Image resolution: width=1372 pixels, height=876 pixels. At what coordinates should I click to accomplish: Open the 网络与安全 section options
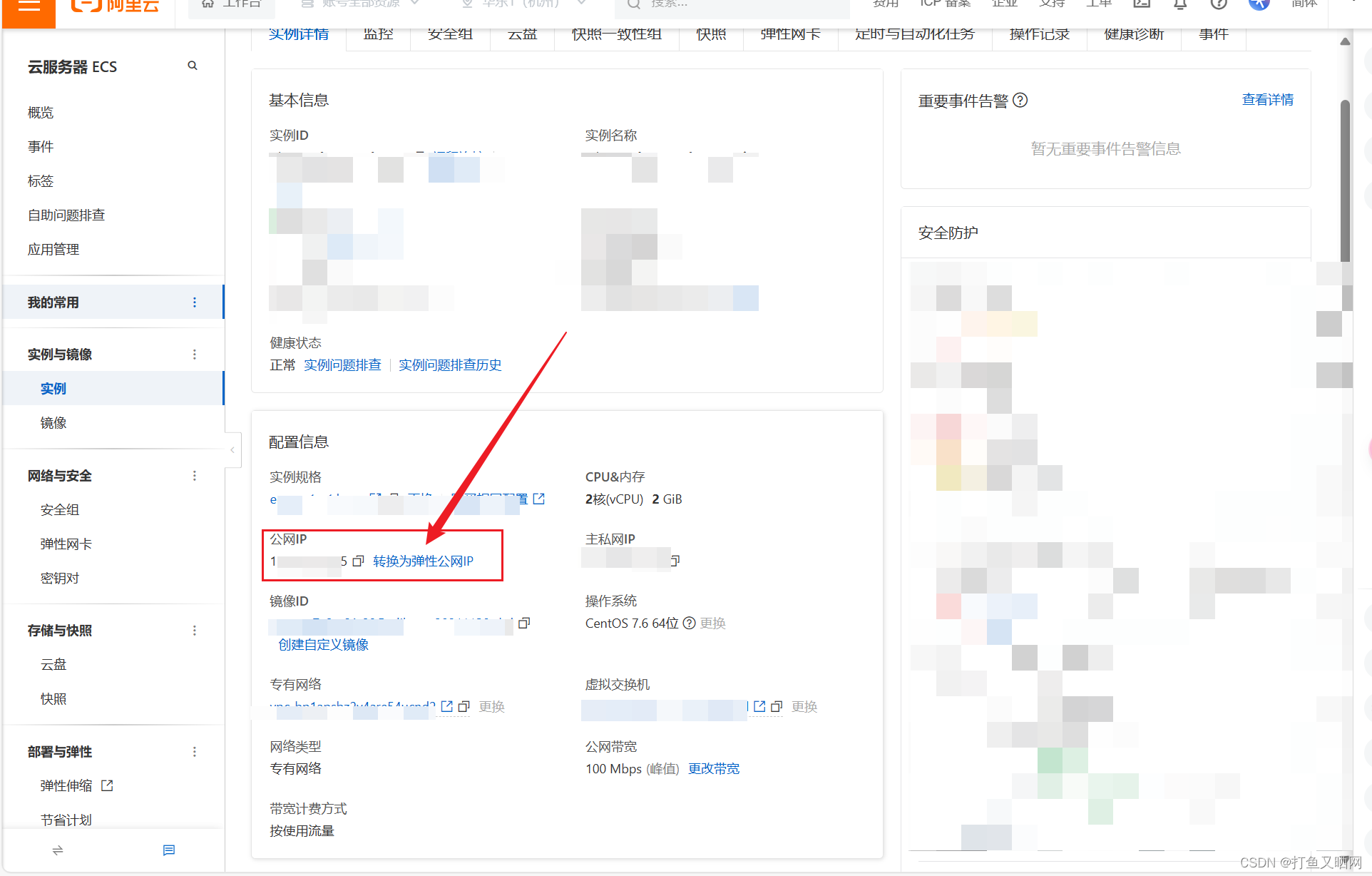195,476
